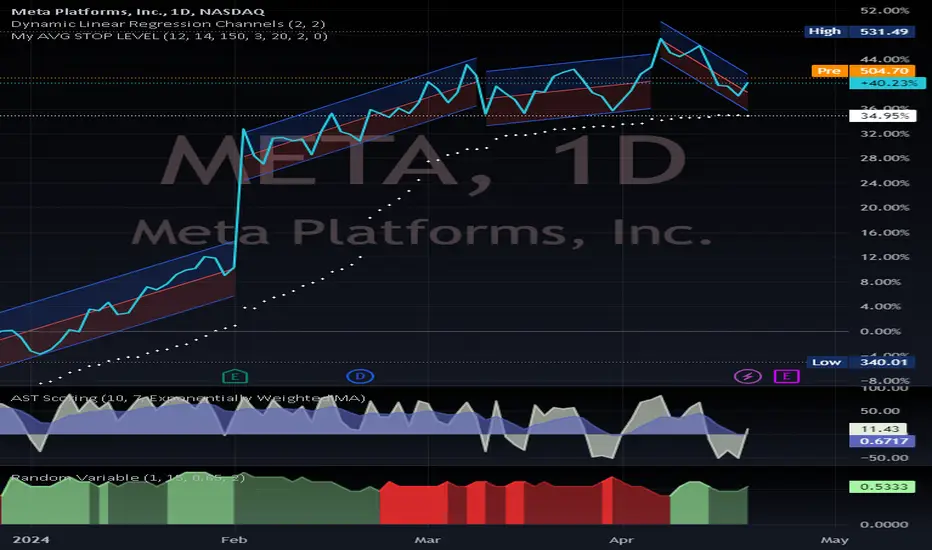Image resolution: width=932 pixels, height=550 pixels.
Task: Click the 0.5333 Random Variable value
Action: (x=883, y=487)
